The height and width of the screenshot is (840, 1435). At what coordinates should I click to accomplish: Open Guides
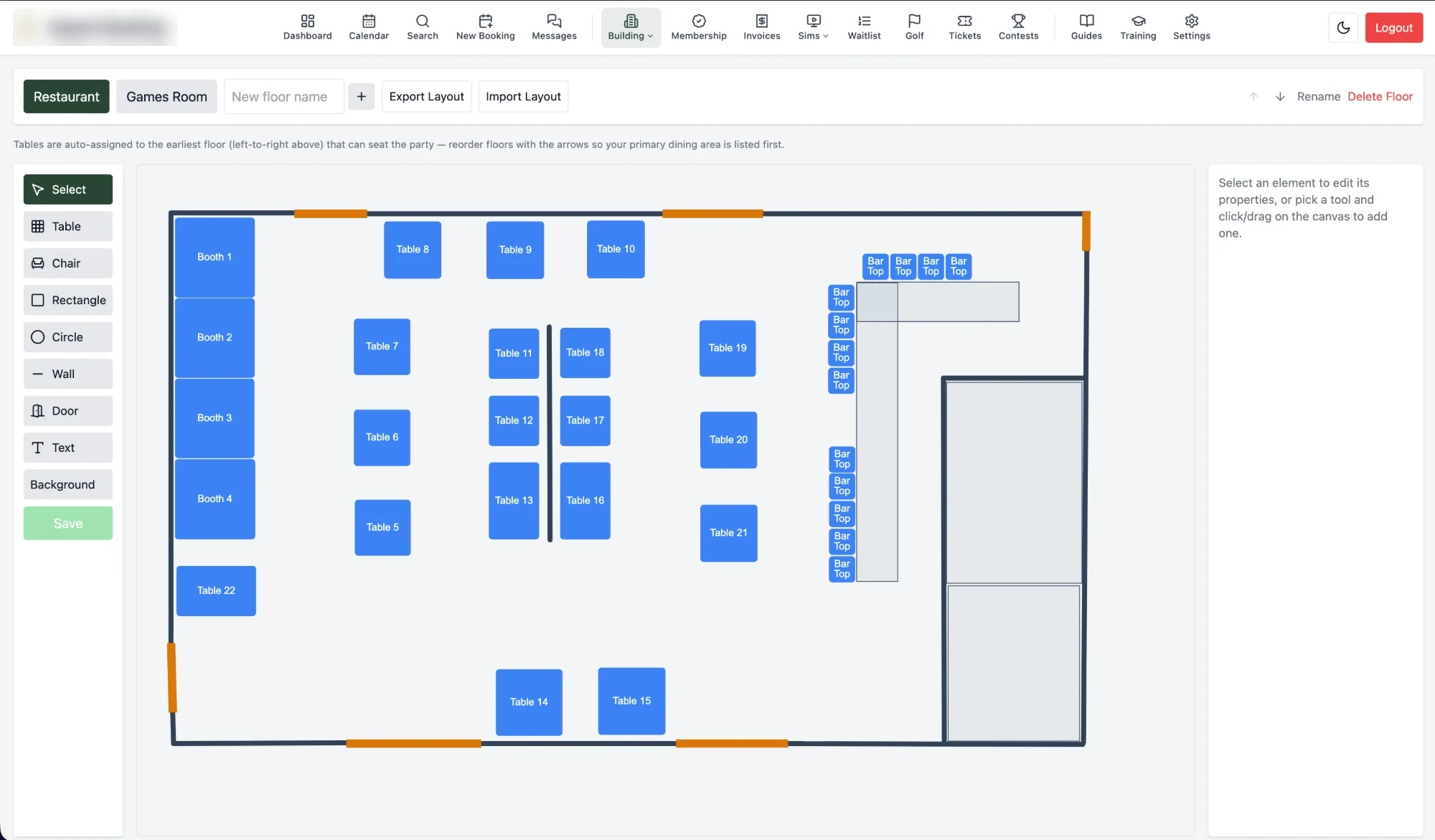[1086, 27]
